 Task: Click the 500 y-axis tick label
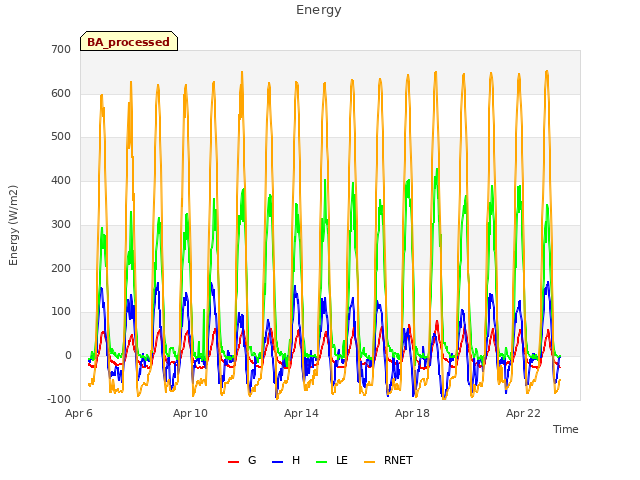point(61,137)
